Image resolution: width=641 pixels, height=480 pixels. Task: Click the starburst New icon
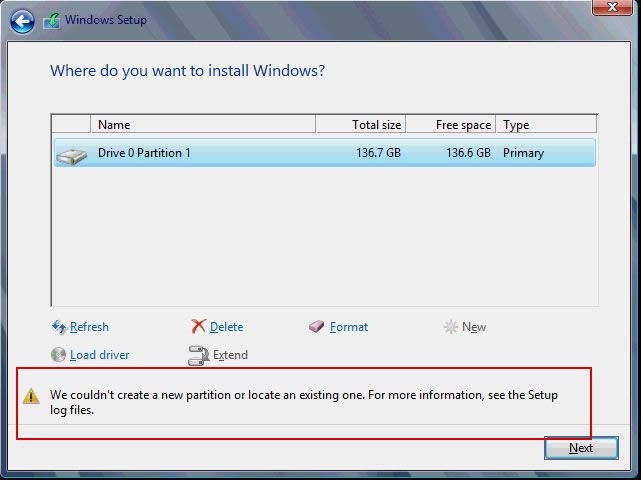(x=450, y=327)
